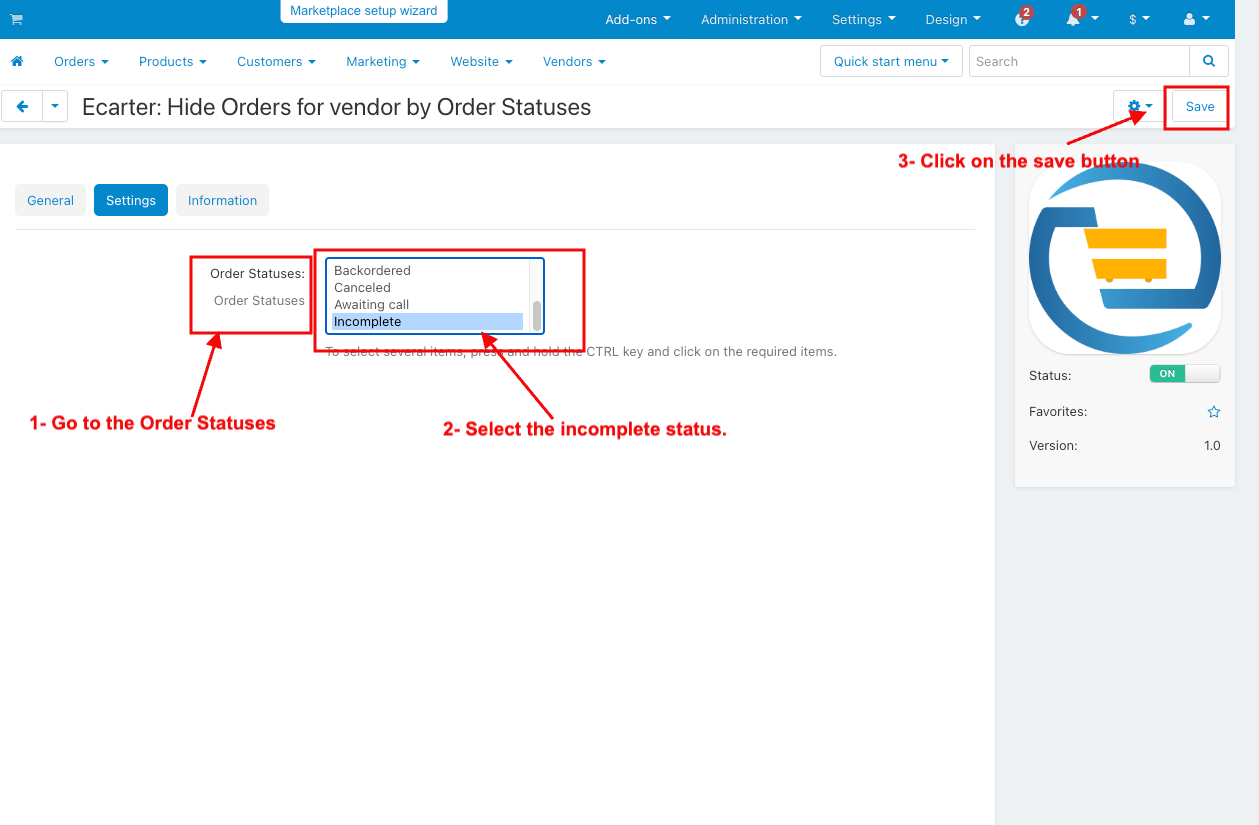This screenshot has height=825, width=1259.
Task: Select Incomplete status option
Action: coord(427,322)
